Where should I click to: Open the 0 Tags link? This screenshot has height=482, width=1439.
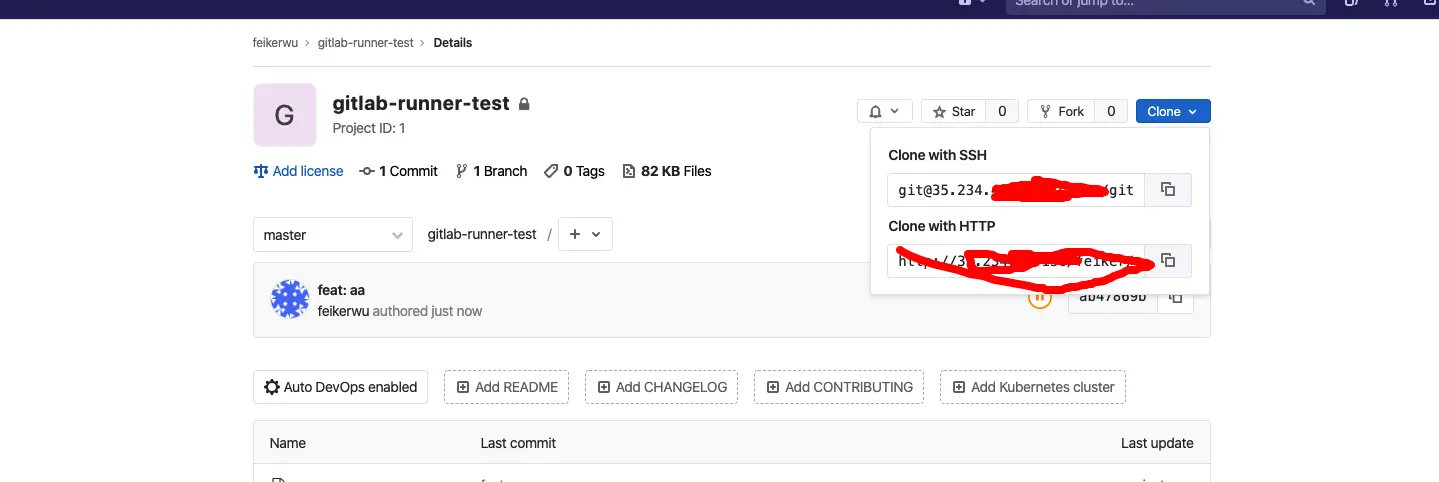574,171
